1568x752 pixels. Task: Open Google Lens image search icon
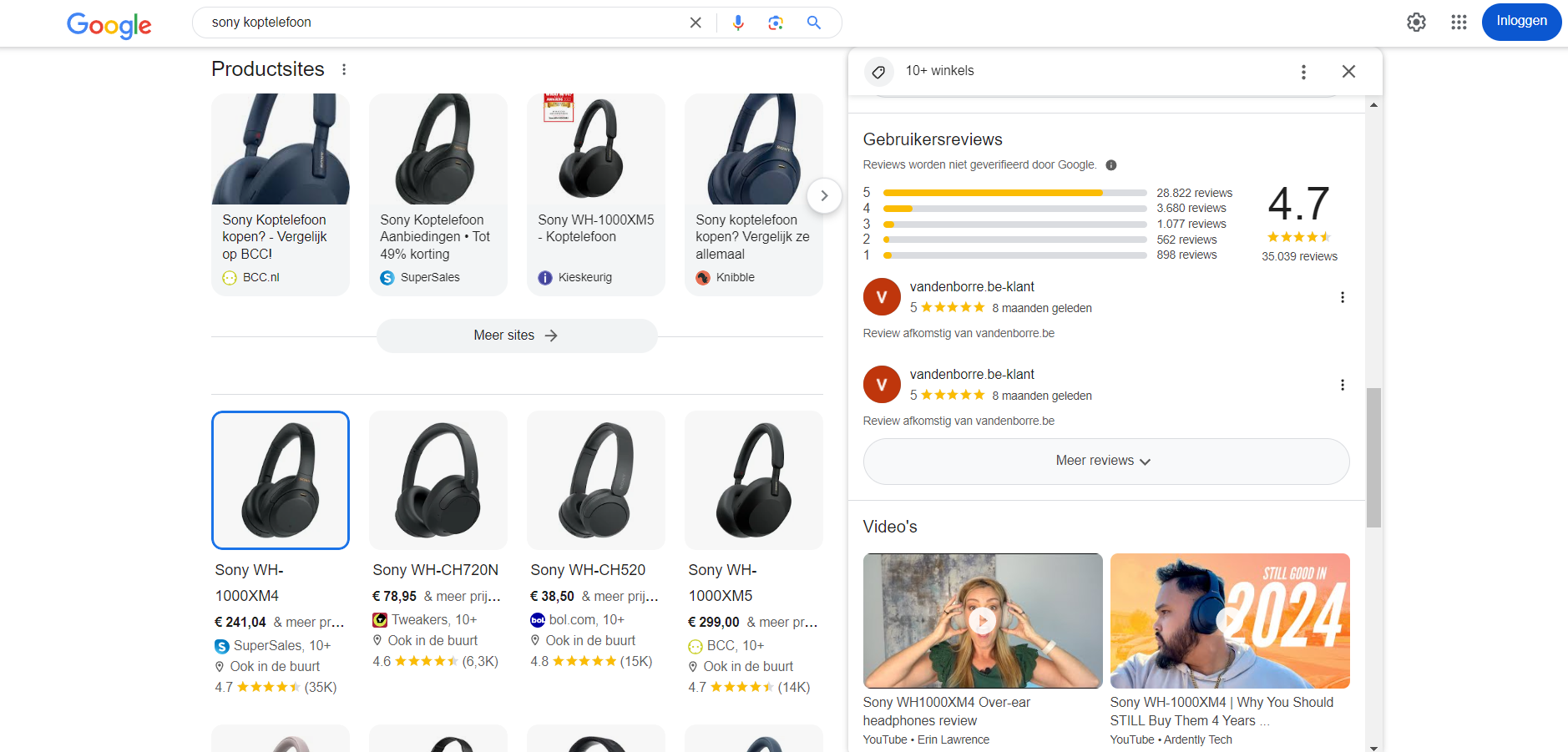click(x=776, y=23)
